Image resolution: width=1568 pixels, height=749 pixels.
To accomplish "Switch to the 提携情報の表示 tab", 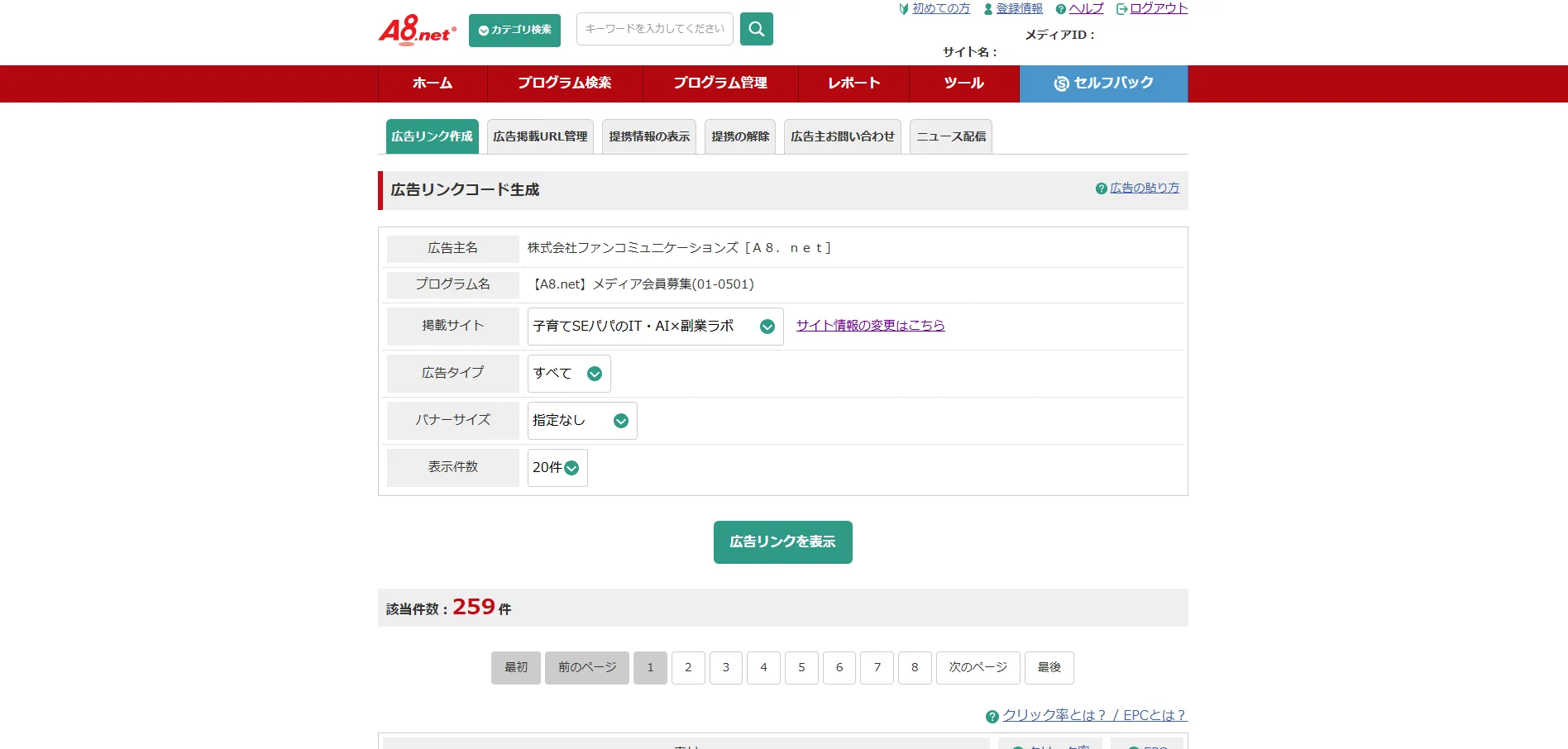I will point(649,136).
